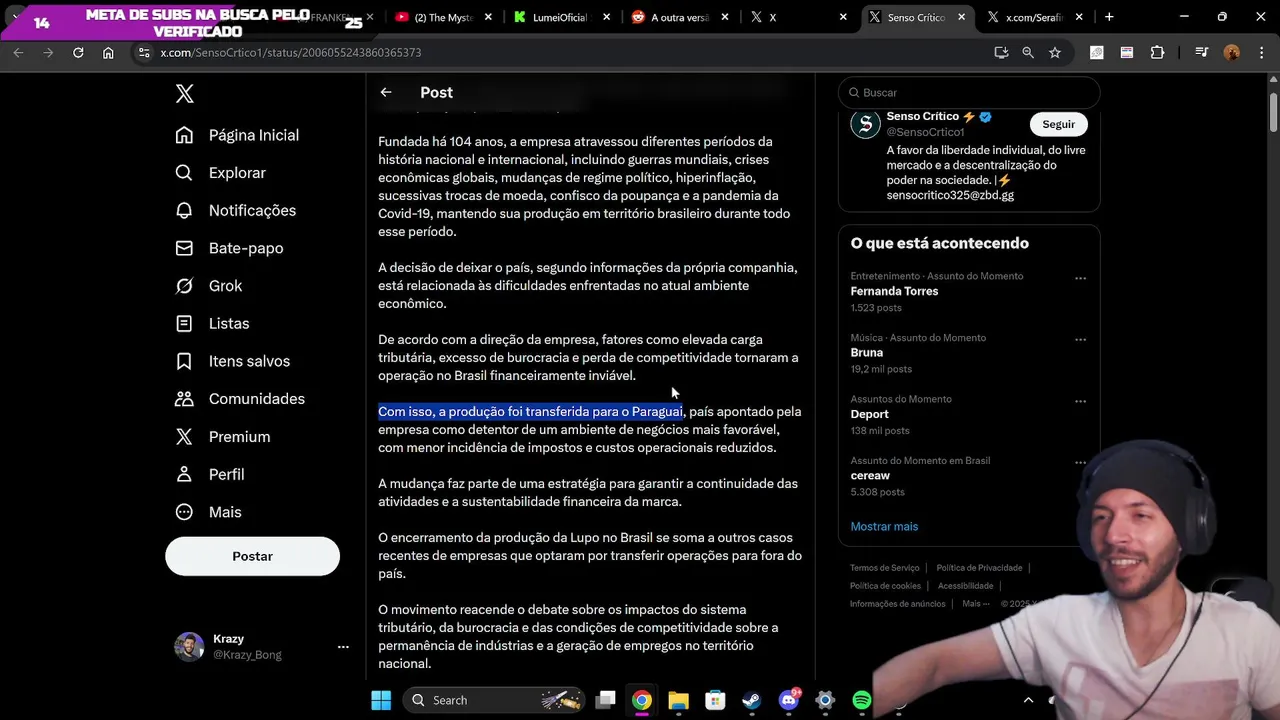Open Explorar search icon in sidebar
Image resolution: width=1280 pixels, height=720 pixels.
pyautogui.click(x=184, y=173)
